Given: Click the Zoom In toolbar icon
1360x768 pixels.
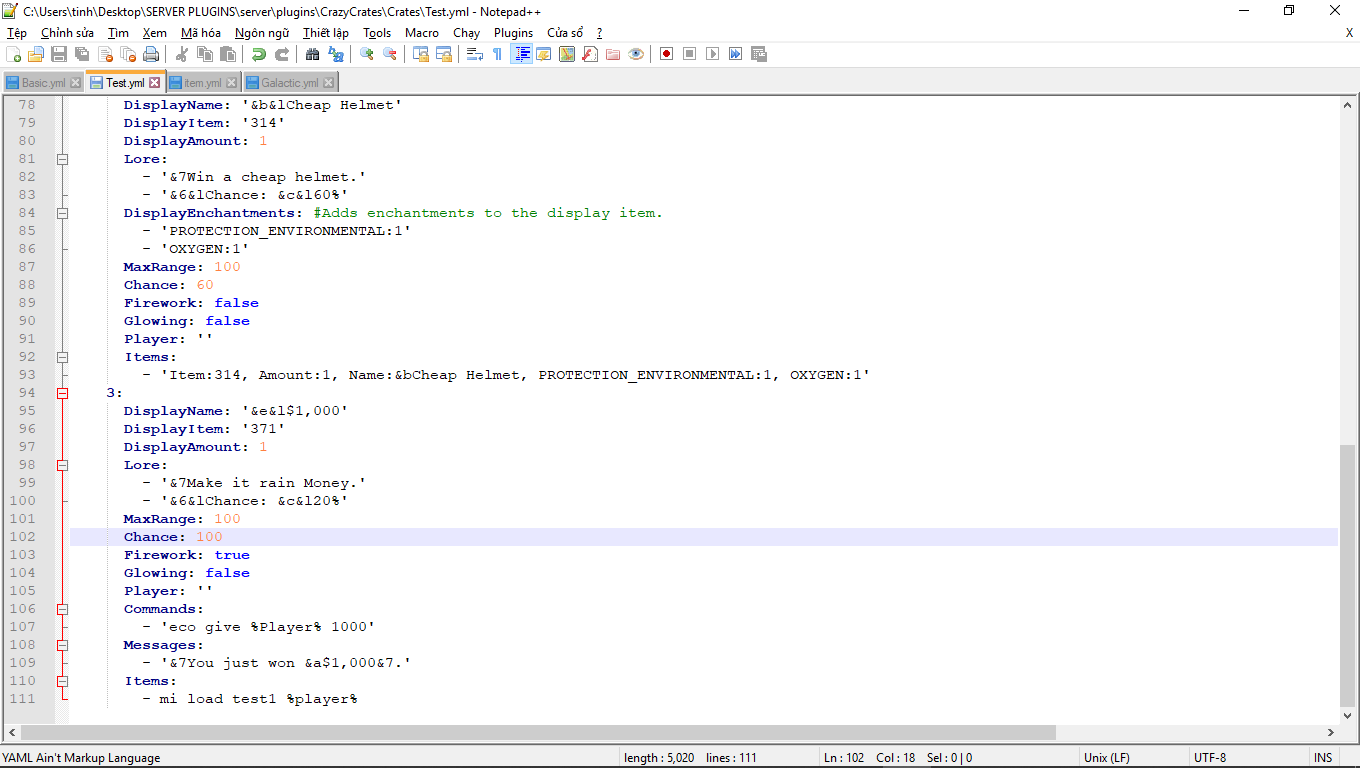Looking at the screenshot, I should [367, 54].
